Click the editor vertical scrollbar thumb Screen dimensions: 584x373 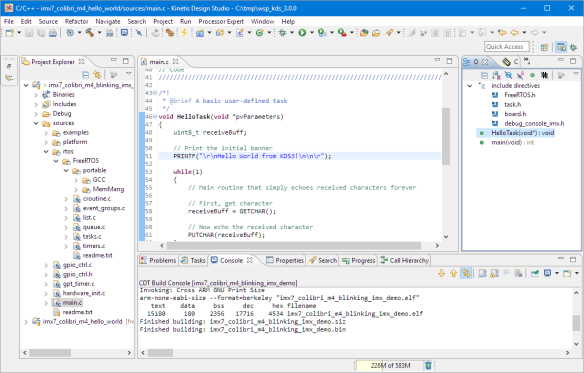[x=446, y=136]
